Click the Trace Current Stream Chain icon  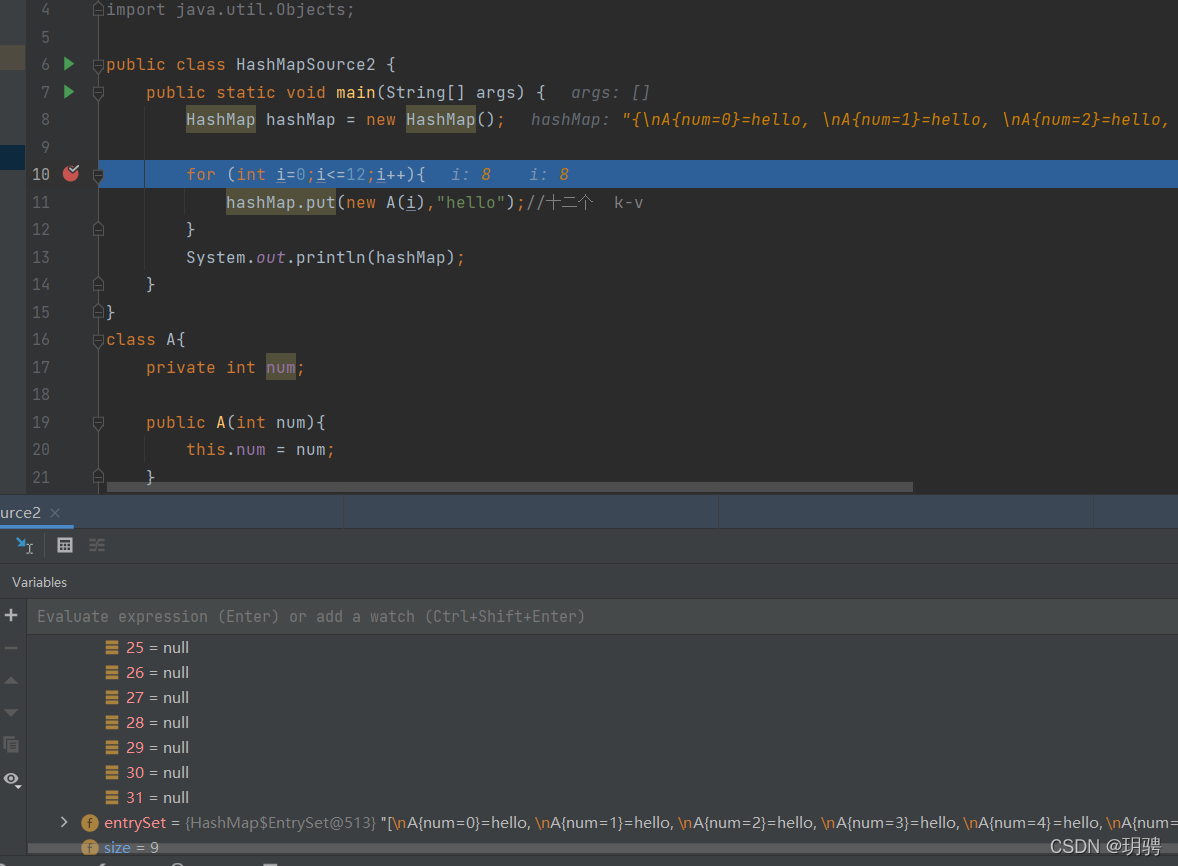97,545
